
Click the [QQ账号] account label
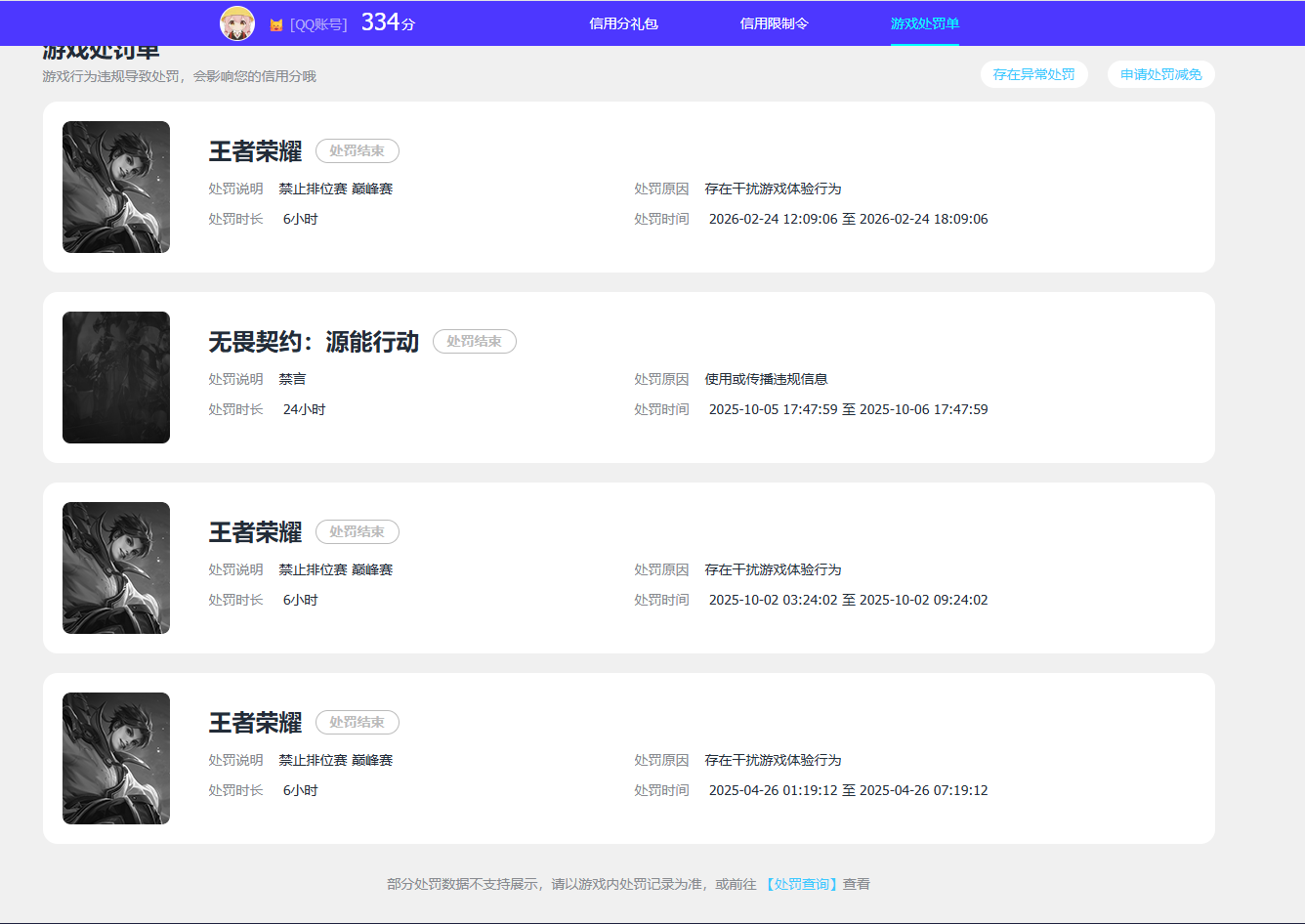click(318, 24)
